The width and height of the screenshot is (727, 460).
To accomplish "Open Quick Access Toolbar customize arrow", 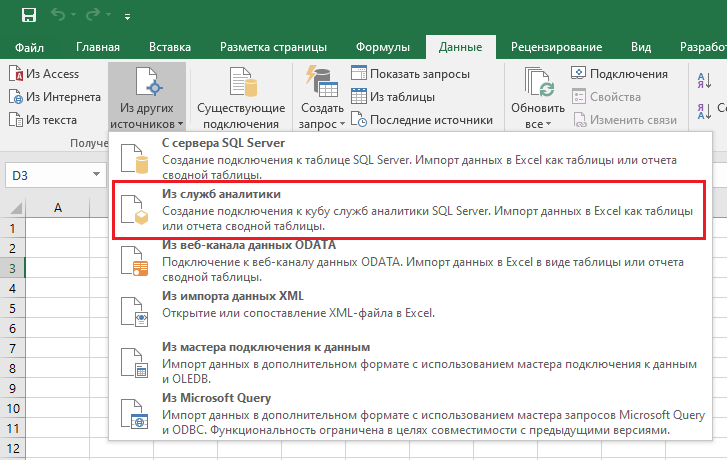I will click(x=126, y=17).
